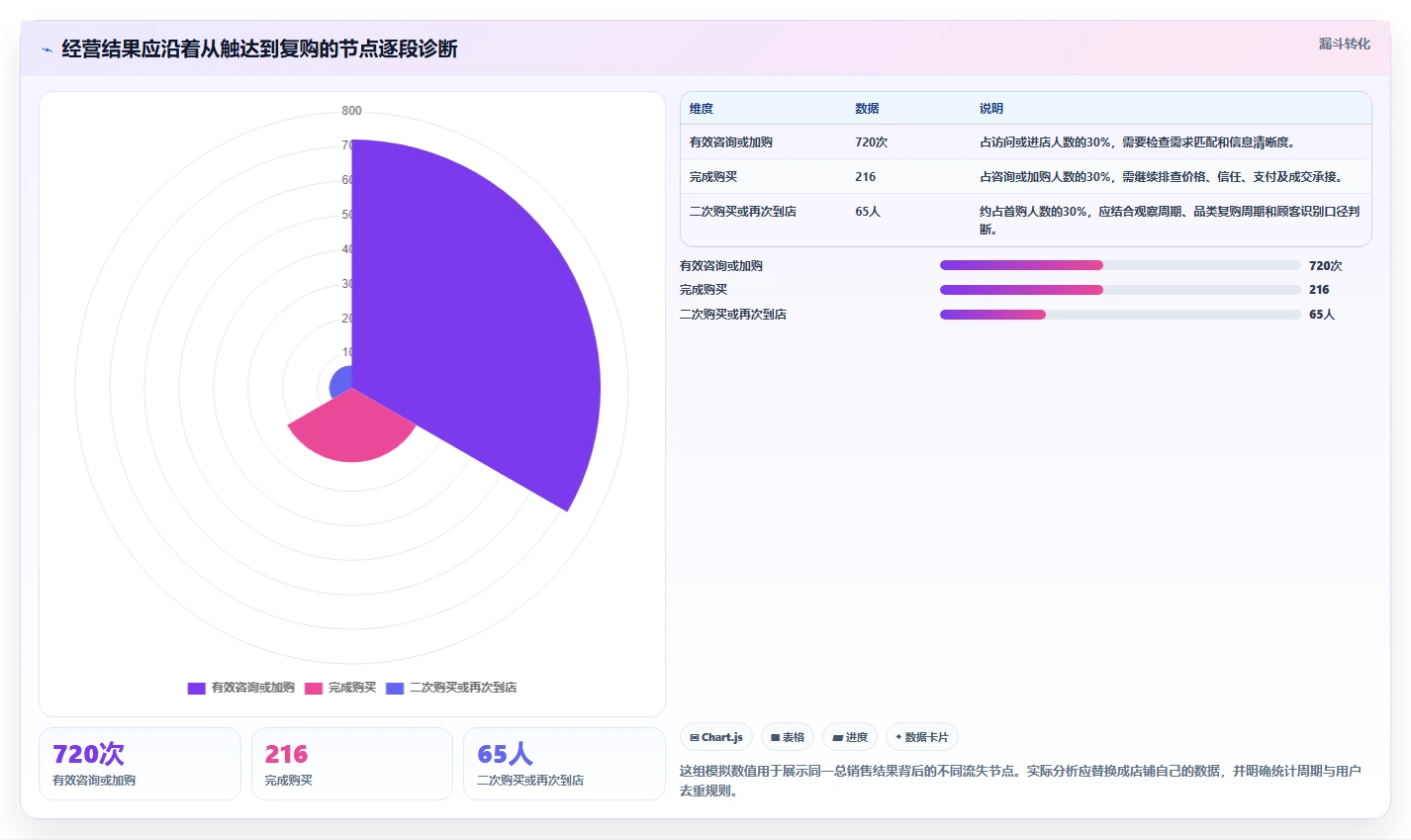Image resolution: width=1411 pixels, height=840 pixels.
Task: Click the 216 stat card
Action: [x=352, y=764]
